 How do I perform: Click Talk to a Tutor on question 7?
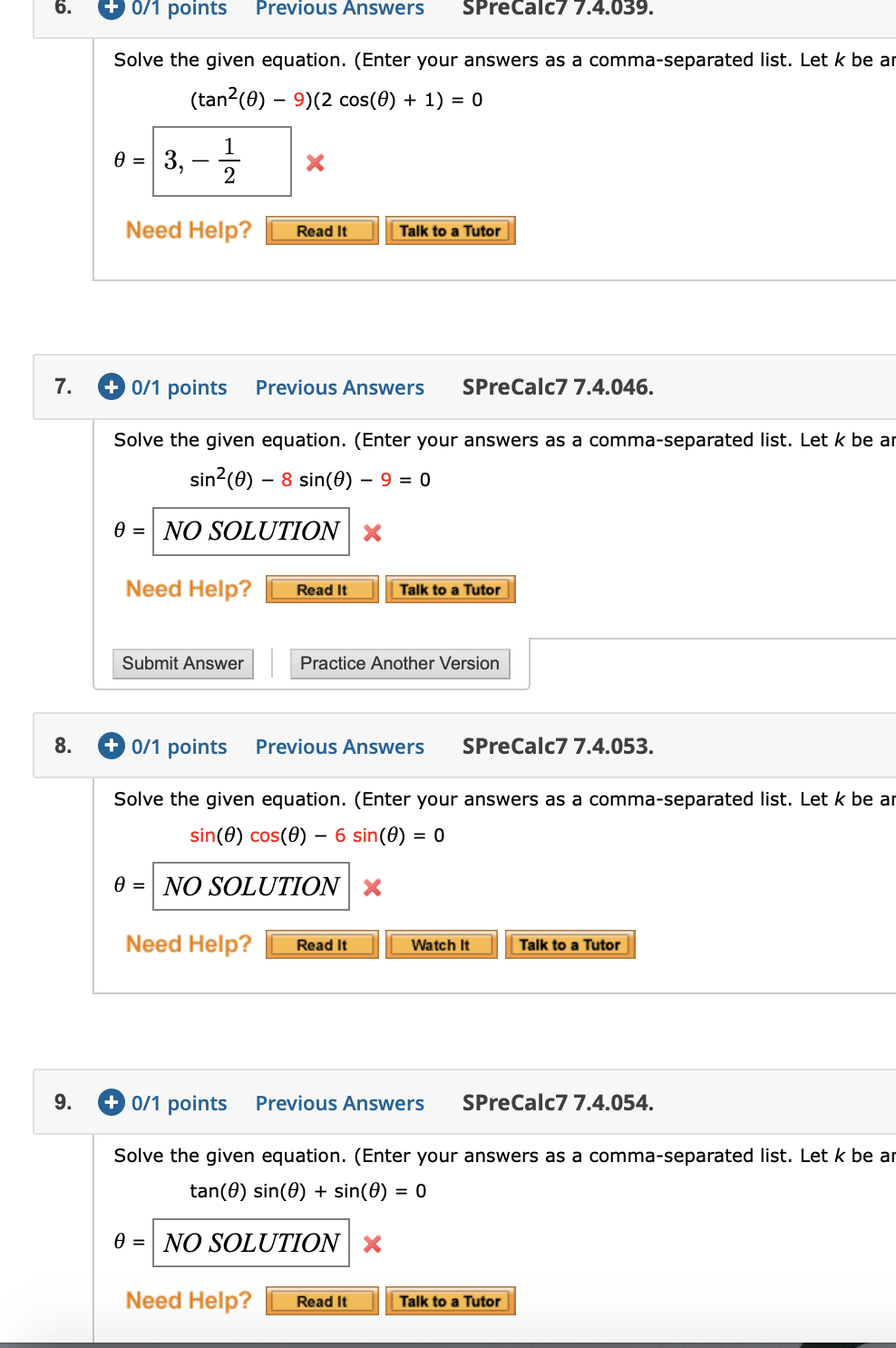451,589
